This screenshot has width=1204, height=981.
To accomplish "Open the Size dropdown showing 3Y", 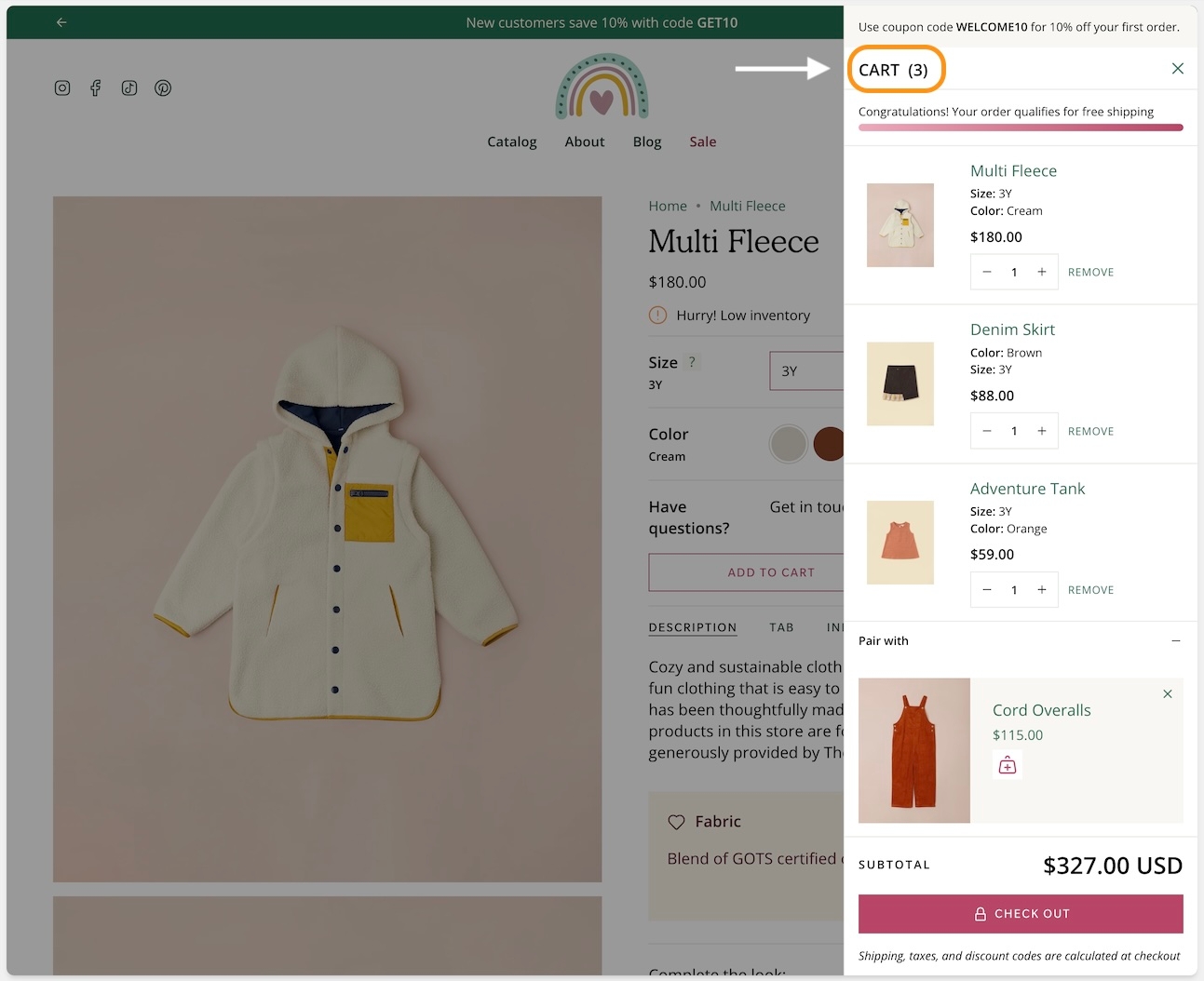I will coord(806,370).
